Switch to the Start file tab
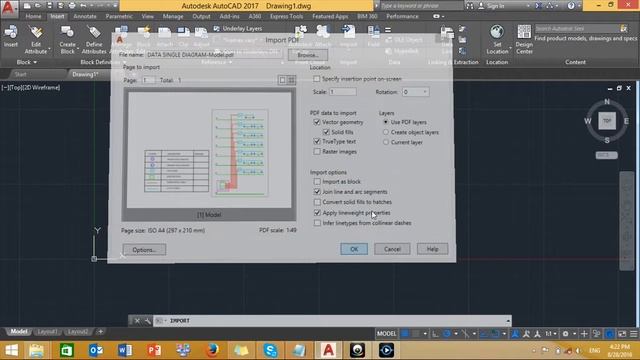 pyautogui.click(x=20, y=74)
